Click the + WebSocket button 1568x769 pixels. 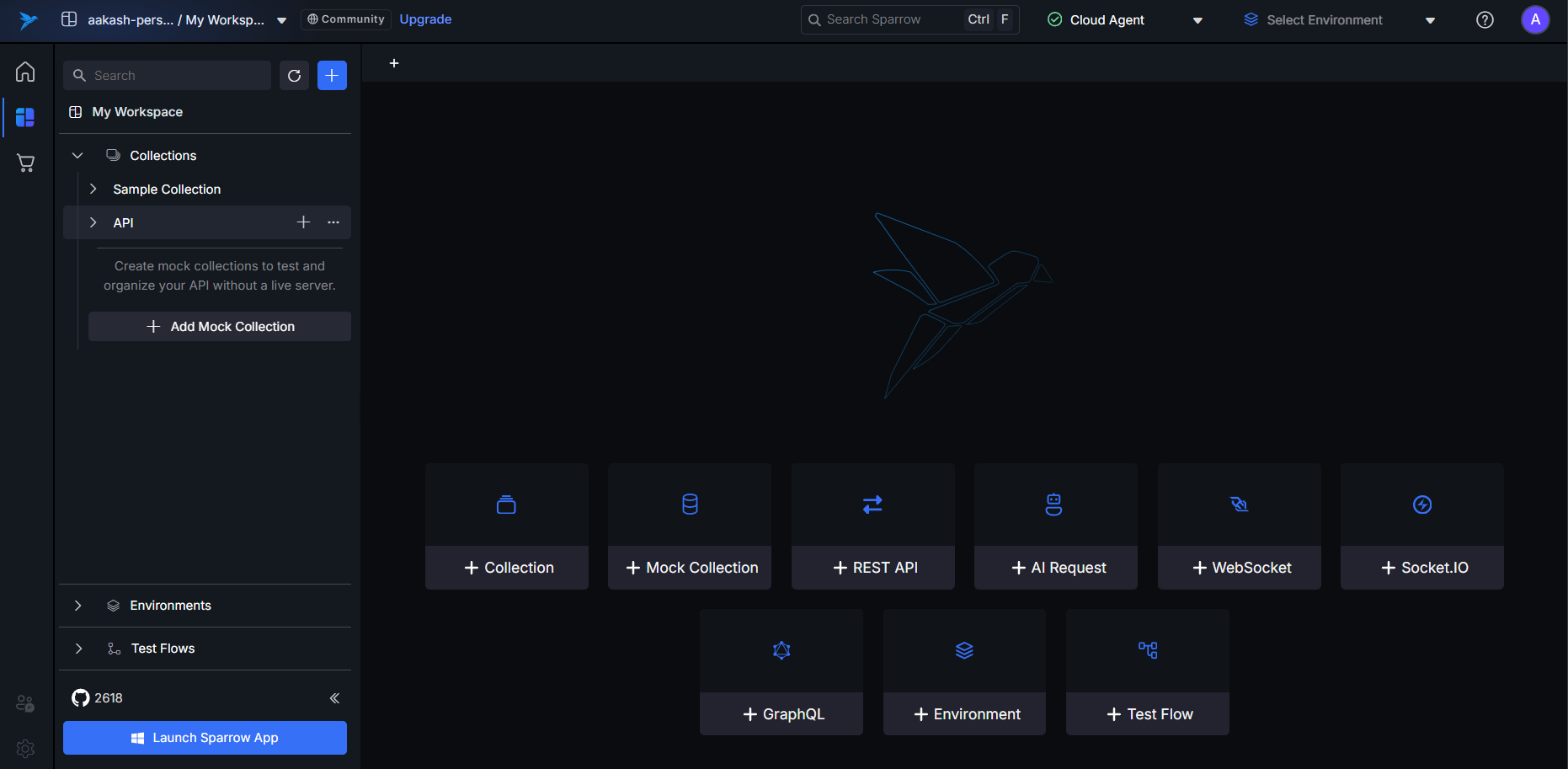coord(1240,568)
